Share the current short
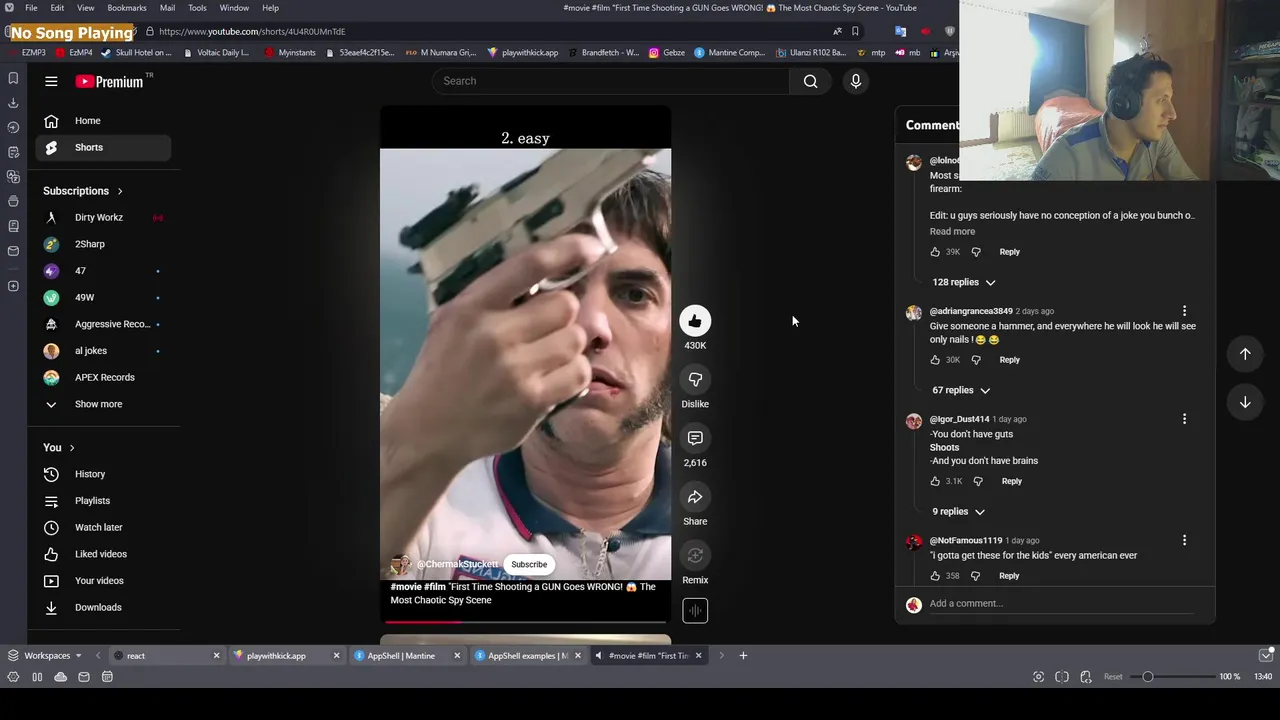Image resolution: width=1280 pixels, height=720 pixels. coord(695,497)
